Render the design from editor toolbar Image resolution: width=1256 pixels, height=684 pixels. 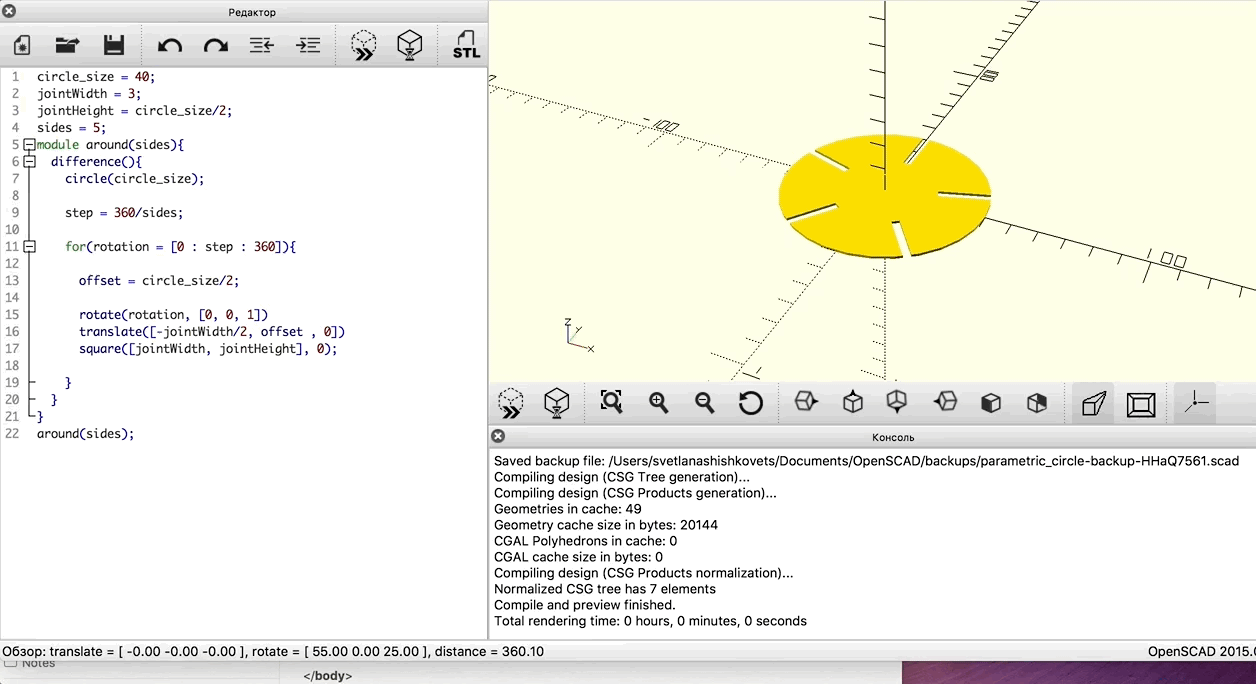[x=410, y=45]
